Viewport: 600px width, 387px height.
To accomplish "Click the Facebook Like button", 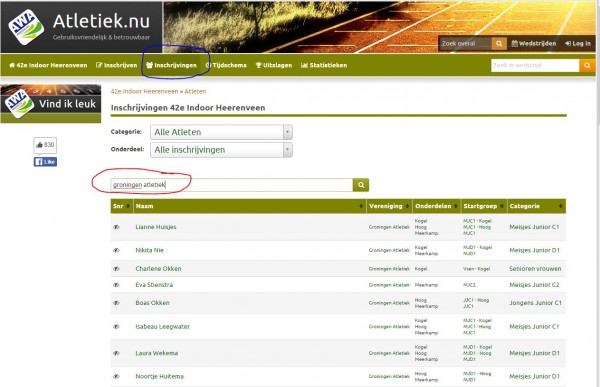I will 45,162.
